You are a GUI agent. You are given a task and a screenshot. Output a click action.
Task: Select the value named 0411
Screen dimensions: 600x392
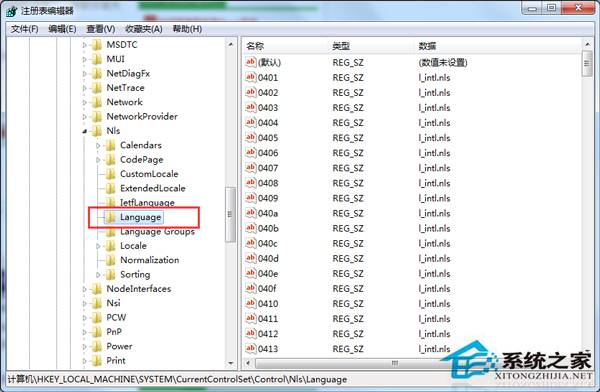(268, 319)
